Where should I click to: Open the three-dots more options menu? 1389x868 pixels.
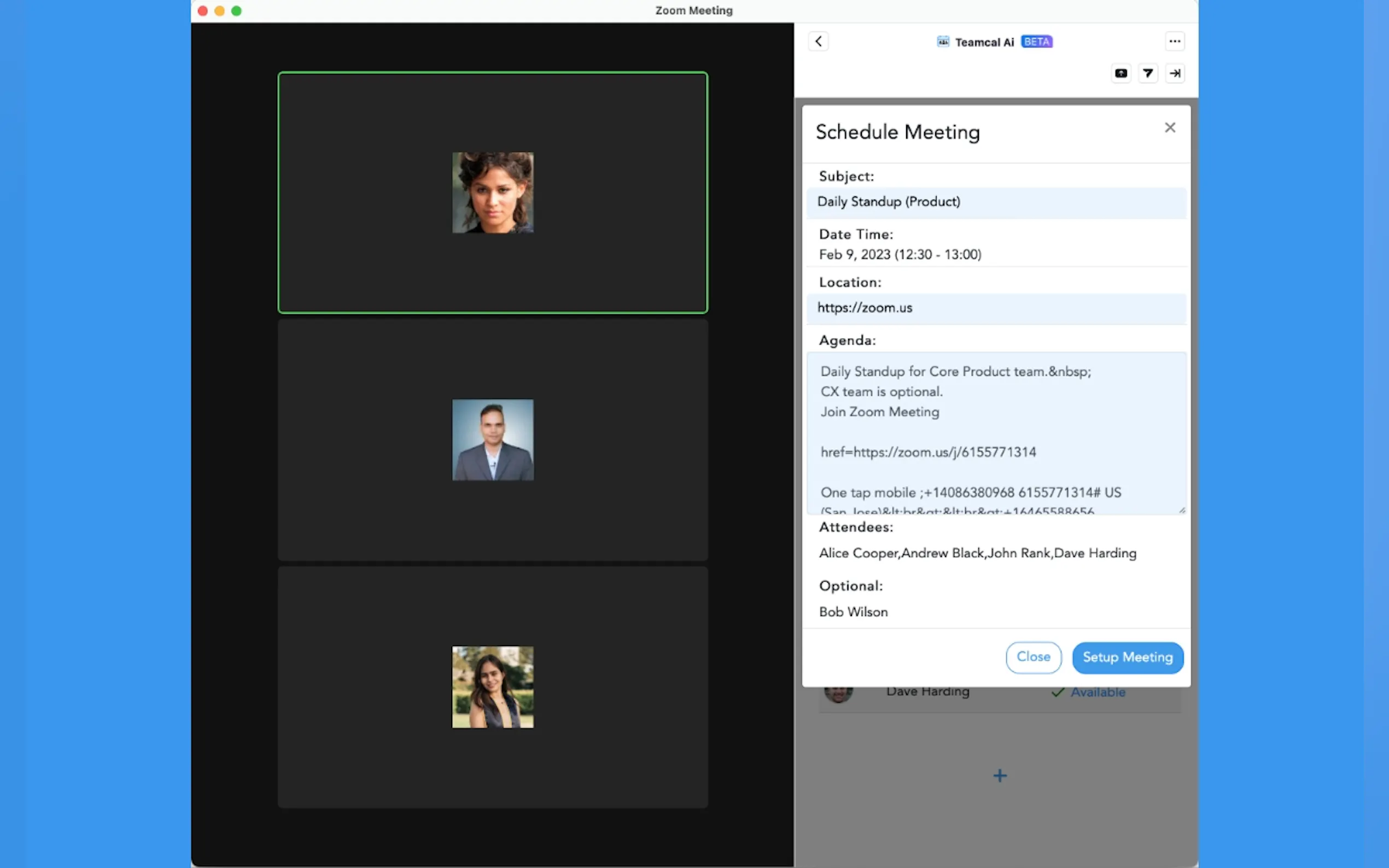pos(1174,42)
